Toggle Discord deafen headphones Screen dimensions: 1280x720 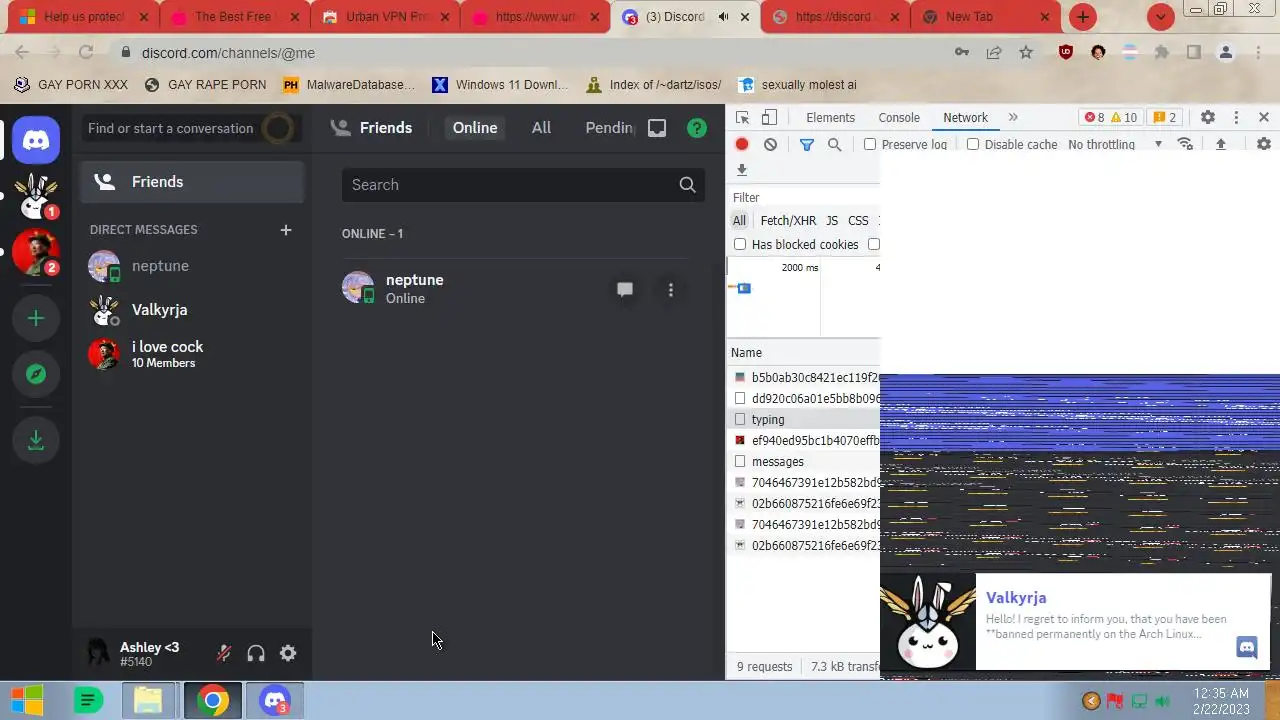coord(256,653)
